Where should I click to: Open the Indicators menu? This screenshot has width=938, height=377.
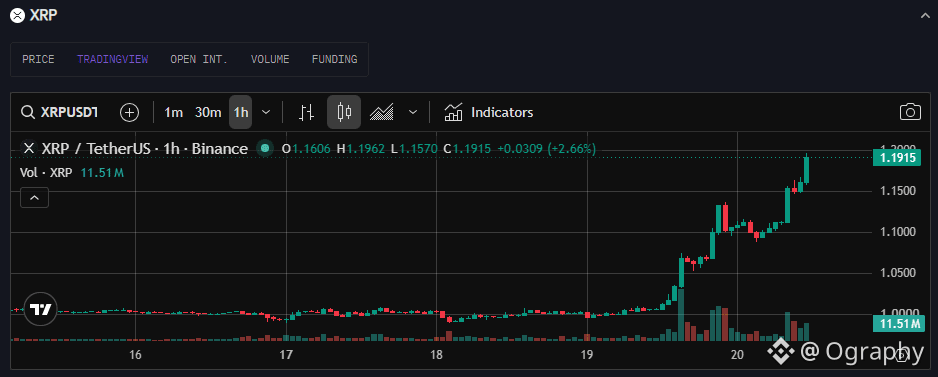click(x=489, y=112)
